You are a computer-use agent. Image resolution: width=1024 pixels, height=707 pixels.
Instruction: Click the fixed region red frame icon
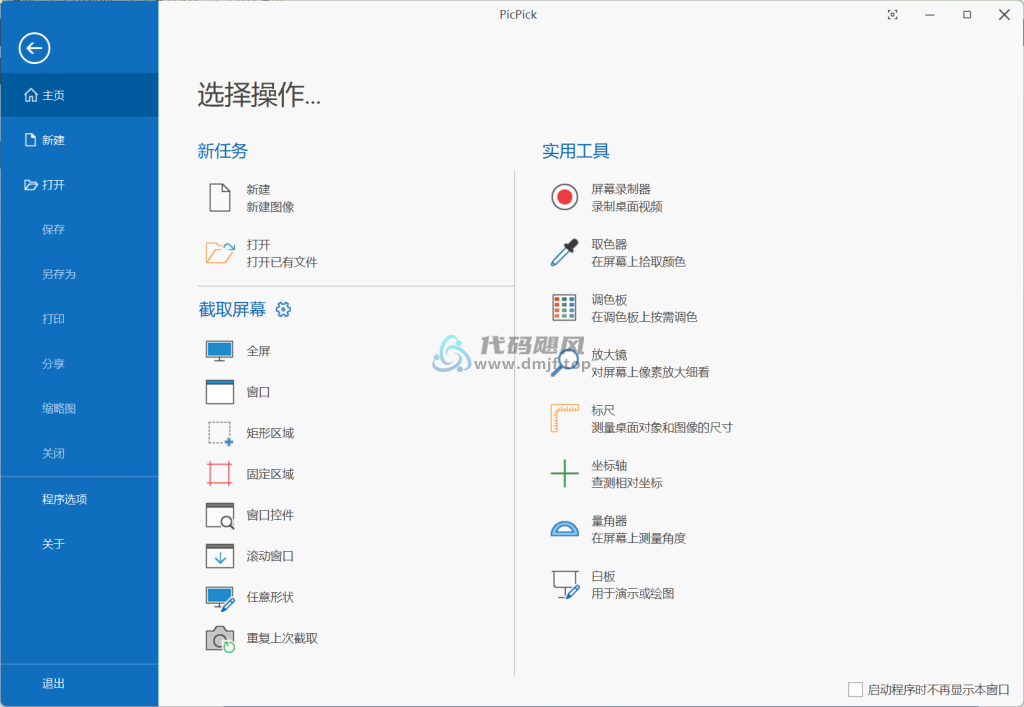(x=219, y=474)
